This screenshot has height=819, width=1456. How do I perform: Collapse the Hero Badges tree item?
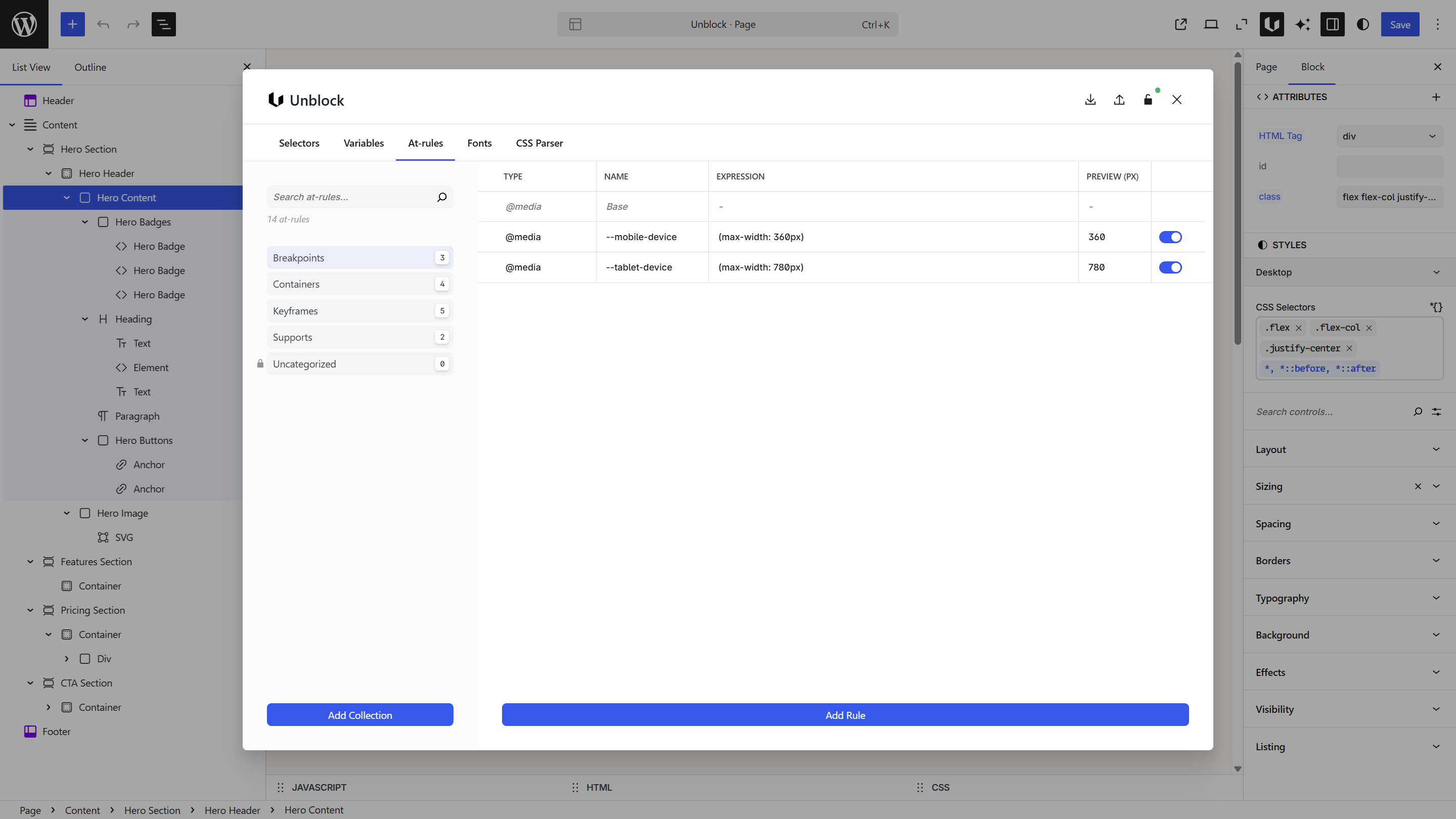tap(85, 221)
